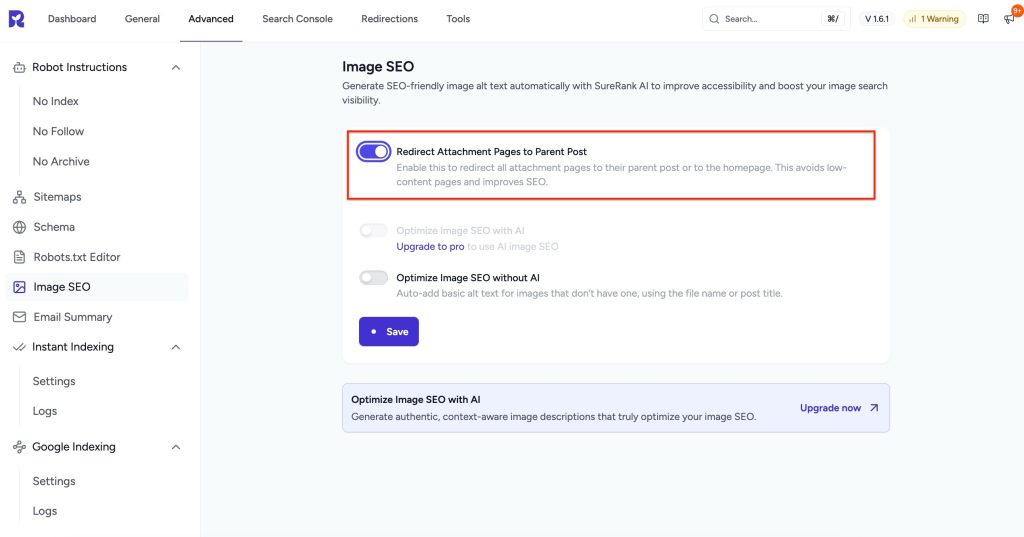Open Settings under Instant Indexing

click(x=54, y=381)
